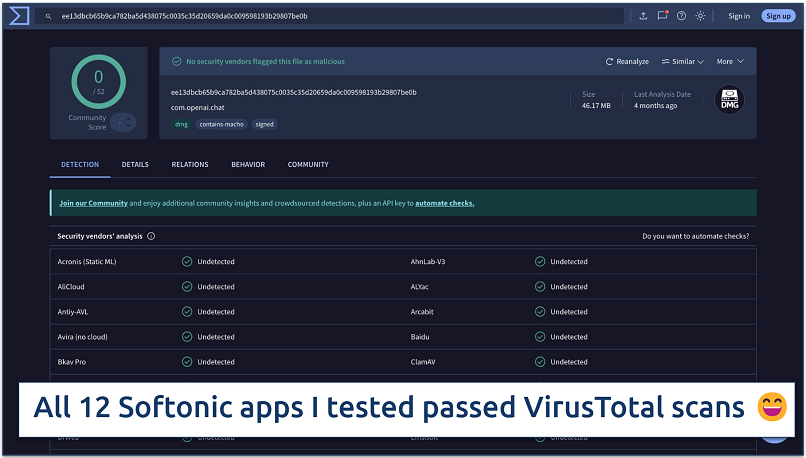Click the Security vendors' analysis info icon

[x=151, y=236]
